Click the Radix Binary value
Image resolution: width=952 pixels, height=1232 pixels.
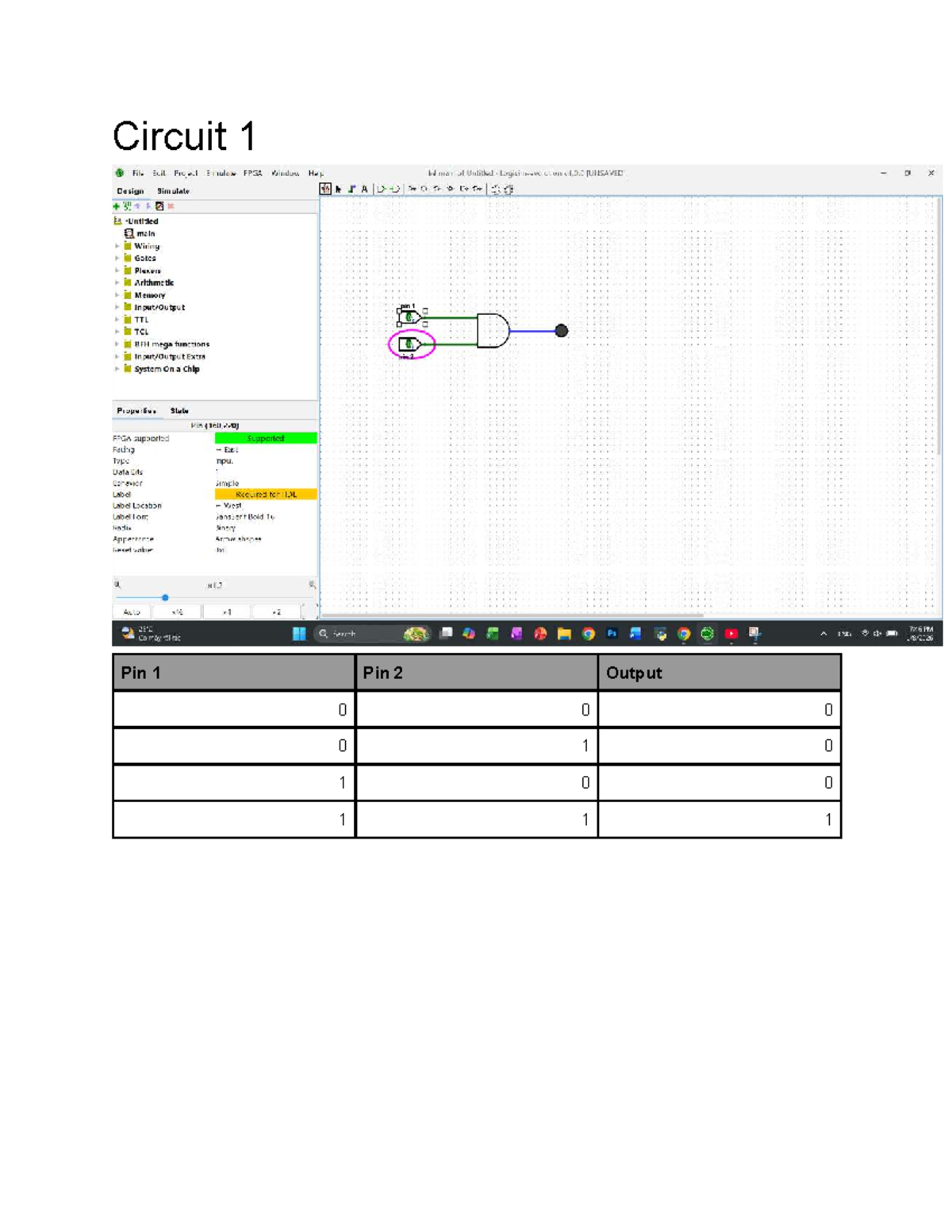pyautogui.click(x=266, y=528)
